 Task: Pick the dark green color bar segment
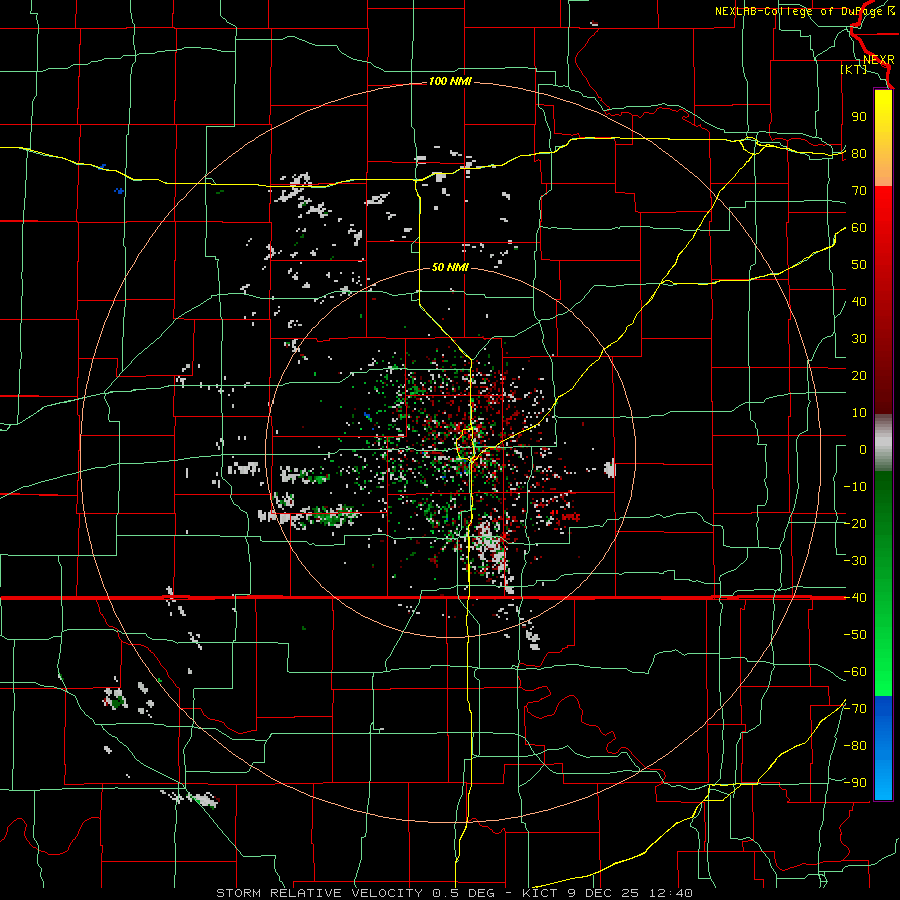[883, 496]
